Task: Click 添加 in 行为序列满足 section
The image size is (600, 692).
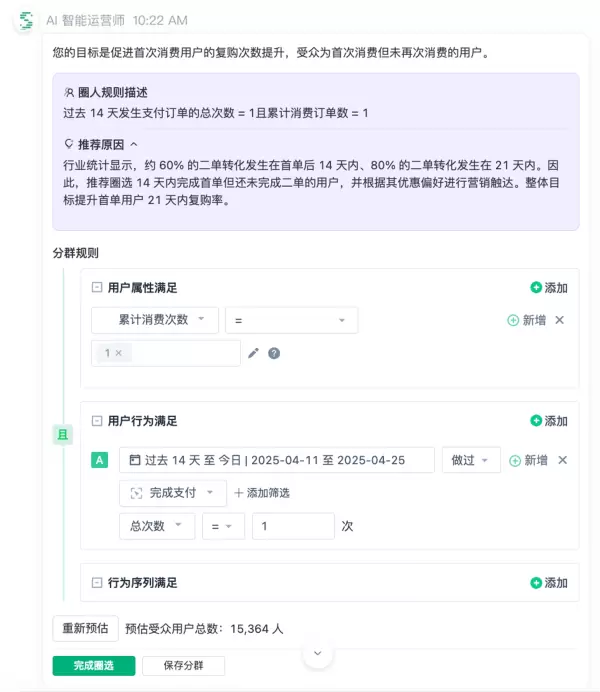Action: (x=549, y=583)
